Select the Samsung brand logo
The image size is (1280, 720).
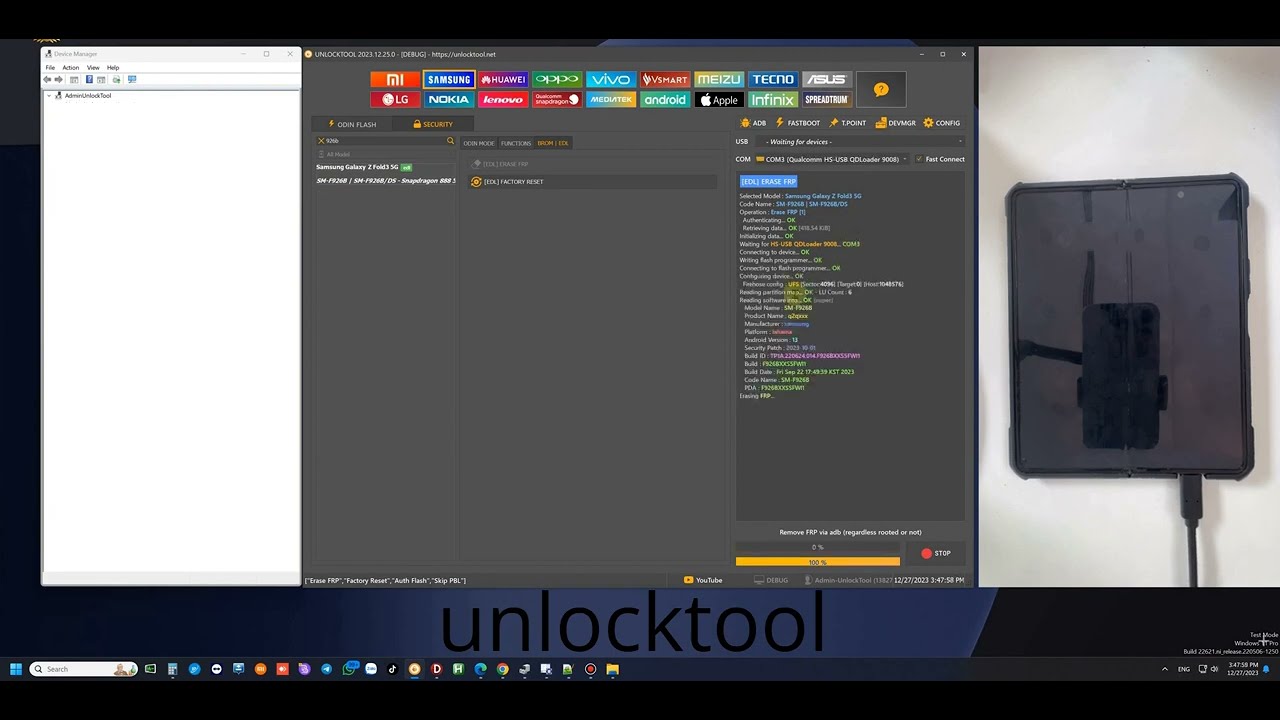[449, 79]
